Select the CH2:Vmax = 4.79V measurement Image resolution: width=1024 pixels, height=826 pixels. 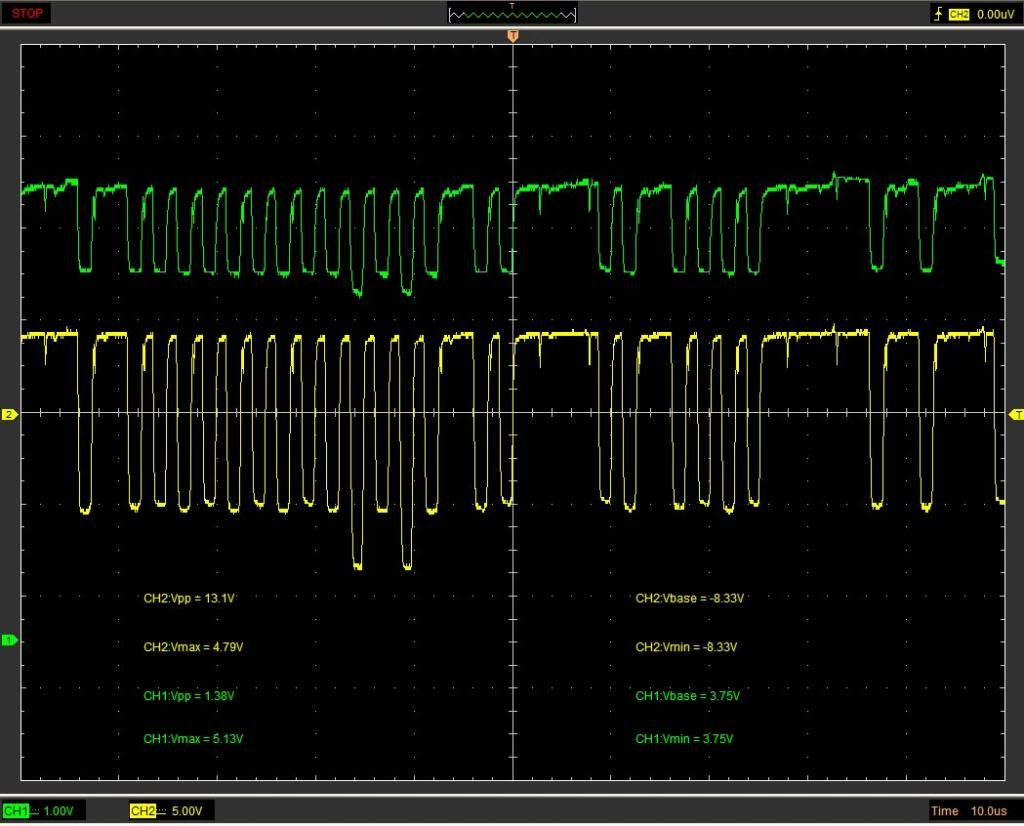(193, 647)
